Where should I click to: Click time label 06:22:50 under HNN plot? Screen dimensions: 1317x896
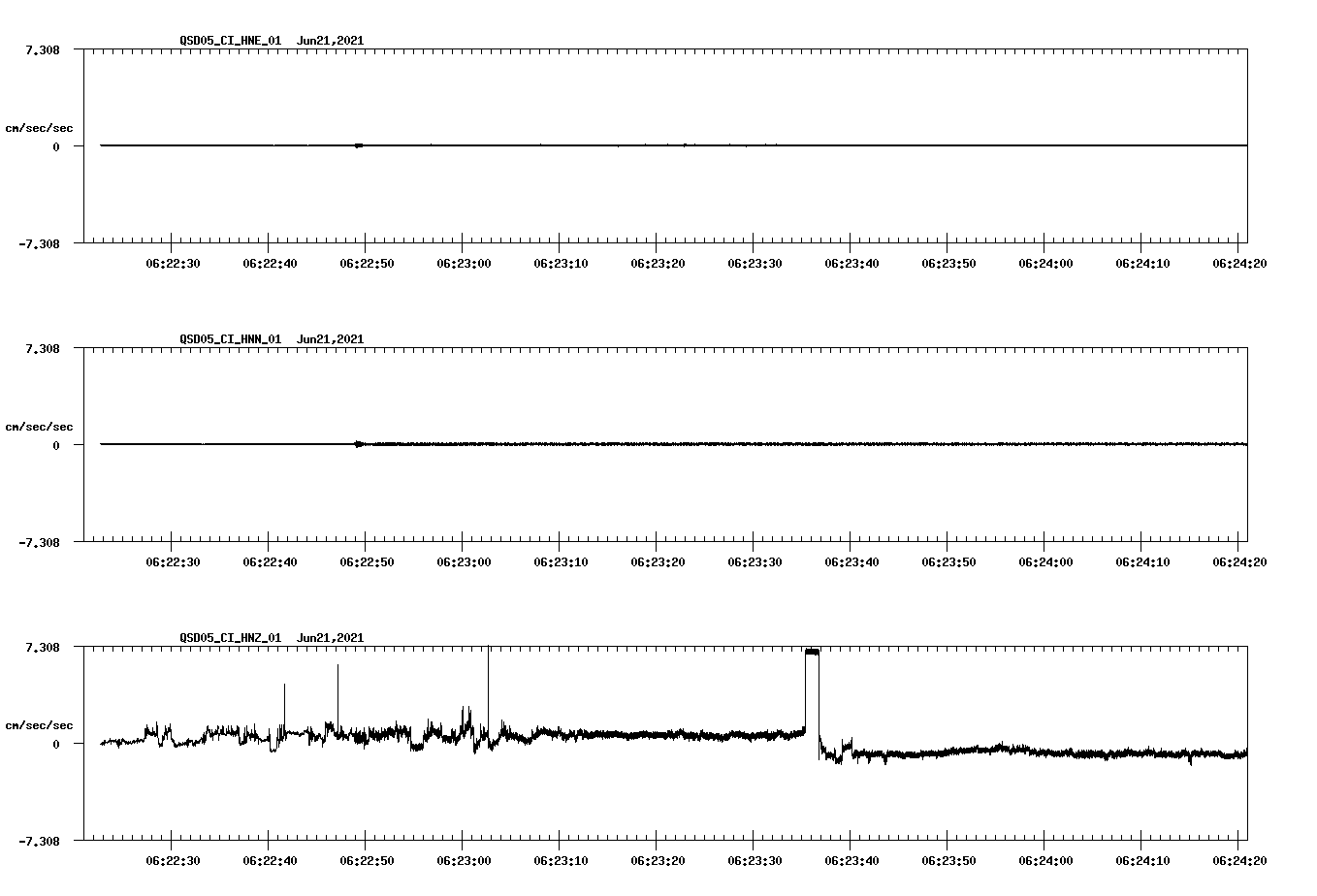pos(367,561)
